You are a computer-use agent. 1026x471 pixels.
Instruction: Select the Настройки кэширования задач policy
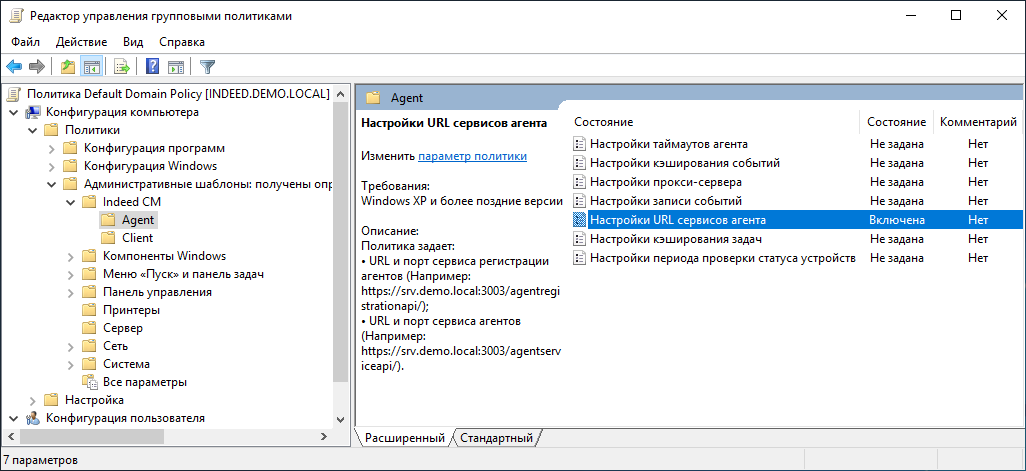point(676,239)
